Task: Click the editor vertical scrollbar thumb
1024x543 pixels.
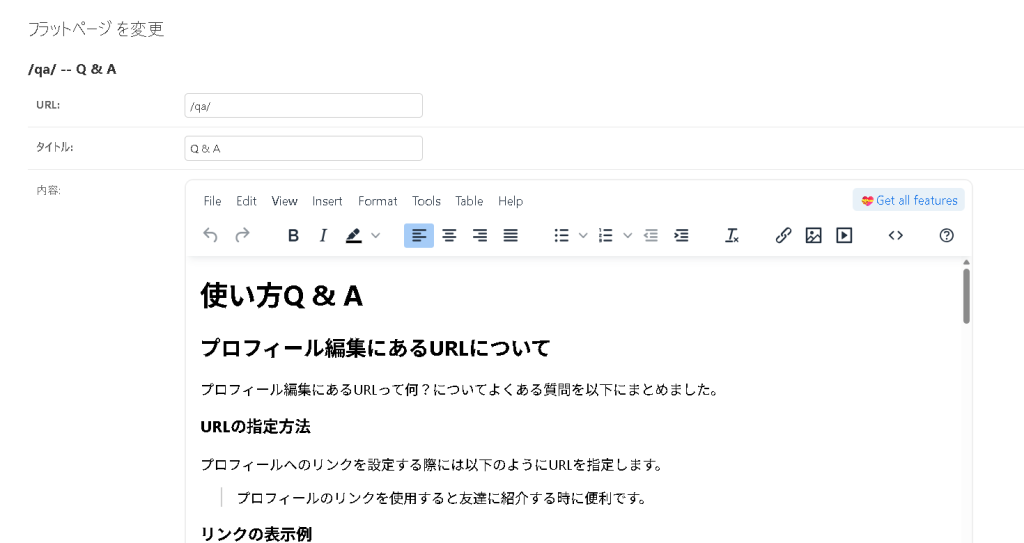Action: pyautogui.click(x=966, y=296)
